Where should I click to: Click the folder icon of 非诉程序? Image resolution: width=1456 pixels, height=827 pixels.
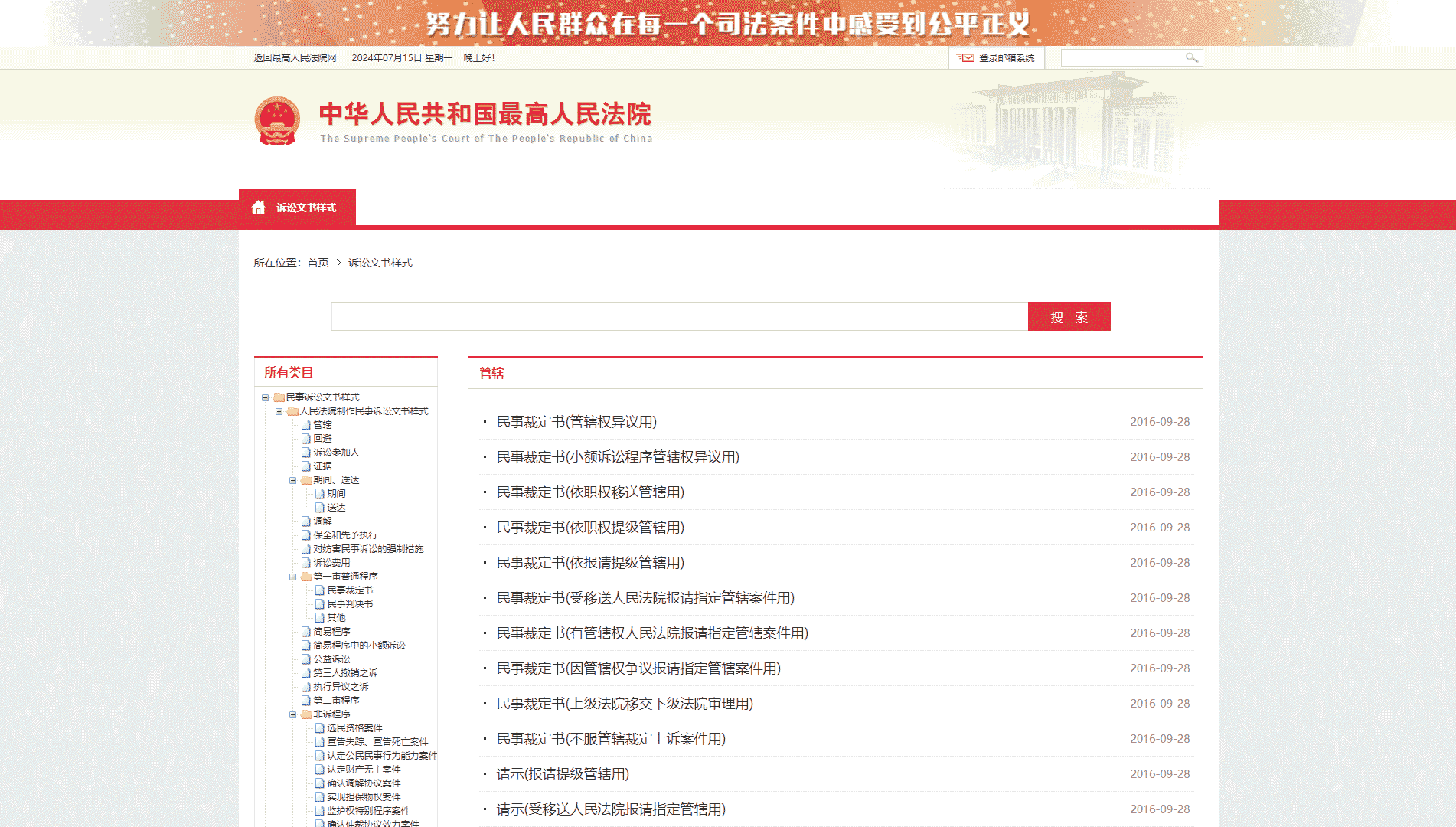coord(306,714)
